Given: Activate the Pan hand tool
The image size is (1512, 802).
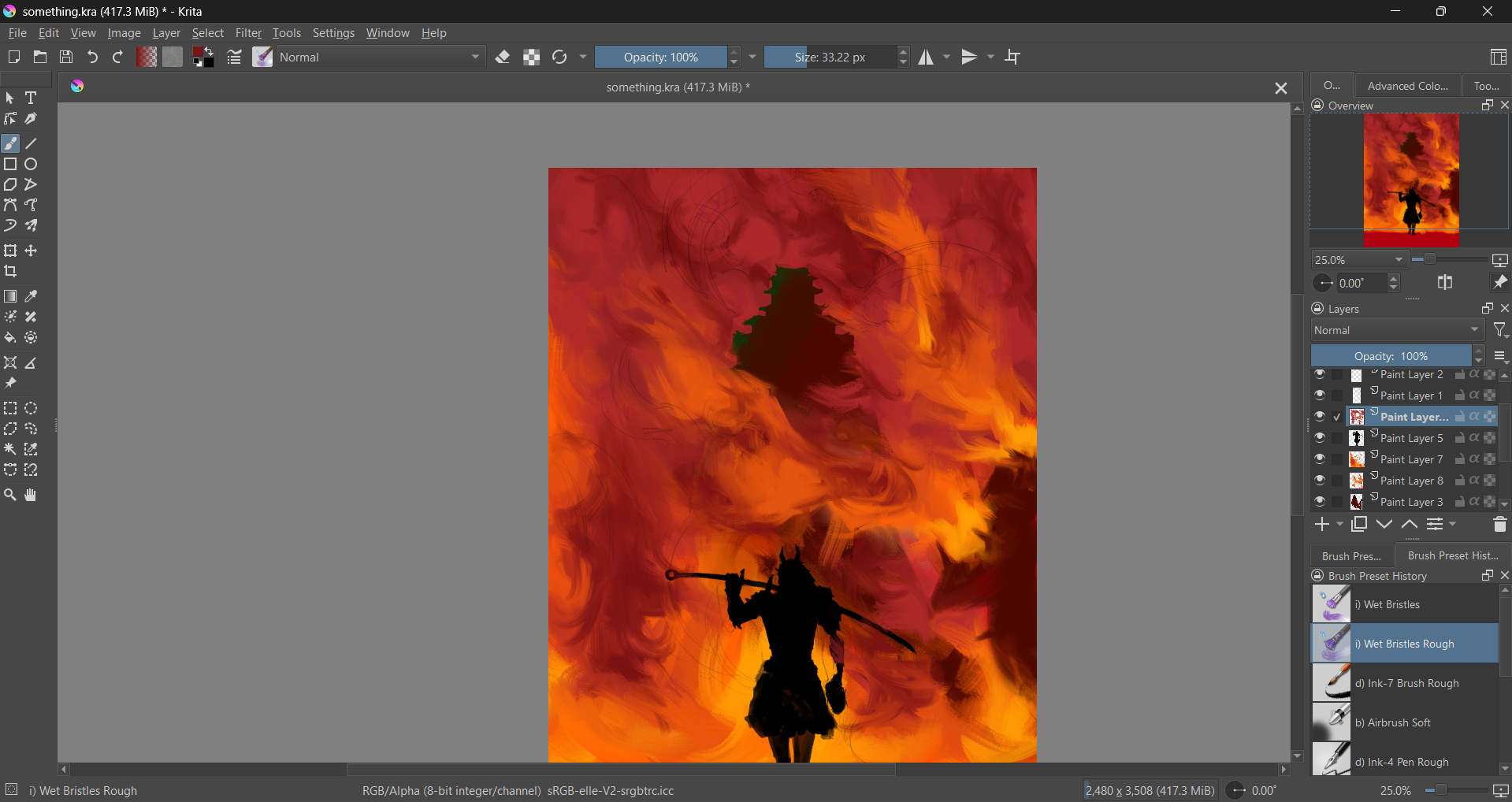Looking at the screenshot, I should [31, 496].
